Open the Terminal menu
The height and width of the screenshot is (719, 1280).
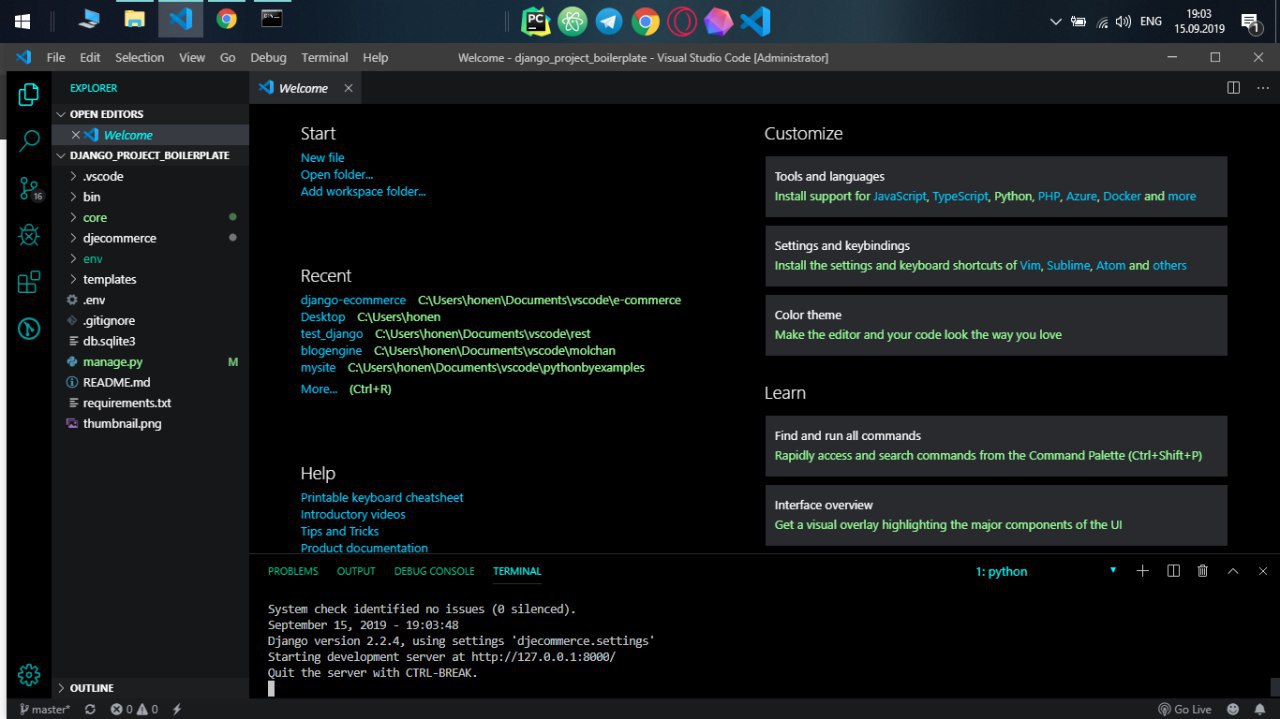click(324, 57)
